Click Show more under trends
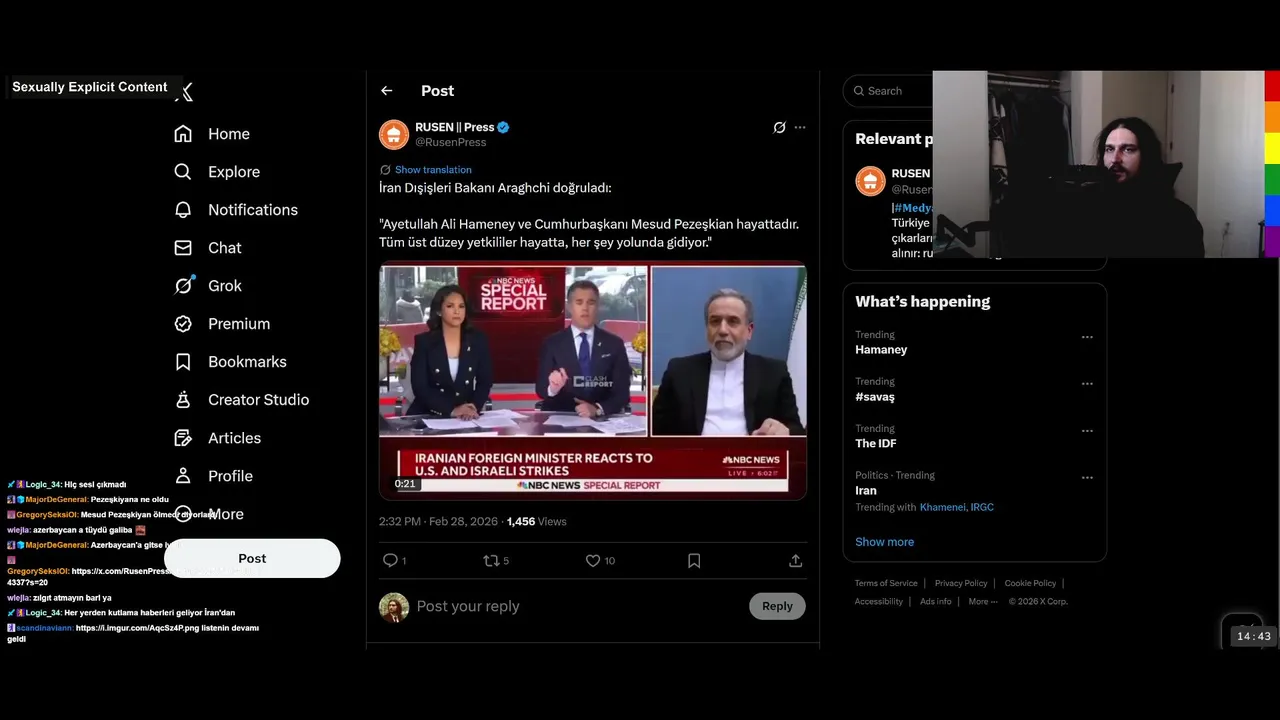Image resolution: width=1280 pixels, height=720 pixels. pyautogui.click(x=884, y=542)
